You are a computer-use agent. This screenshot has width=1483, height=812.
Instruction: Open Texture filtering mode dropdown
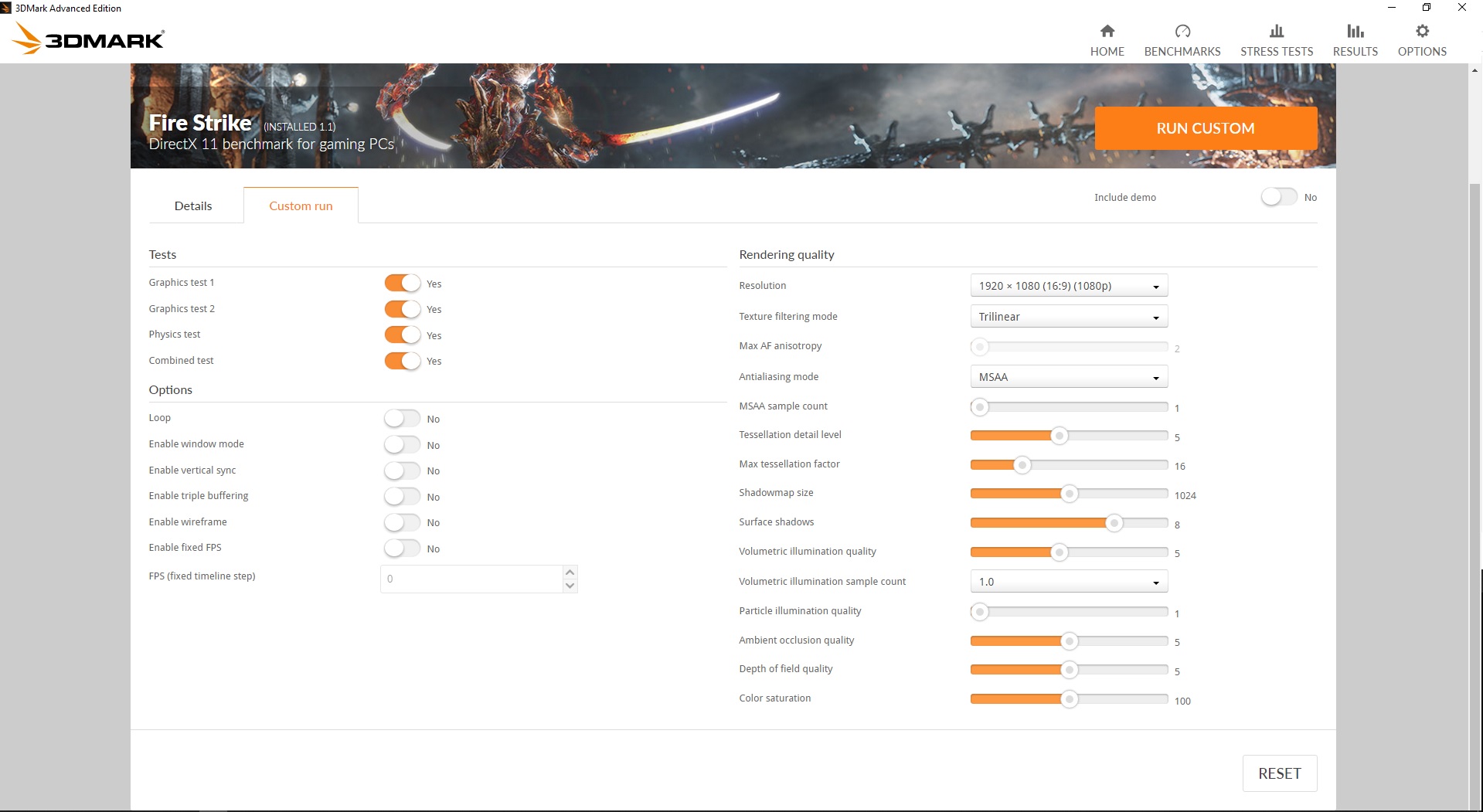pos(1069,317)
